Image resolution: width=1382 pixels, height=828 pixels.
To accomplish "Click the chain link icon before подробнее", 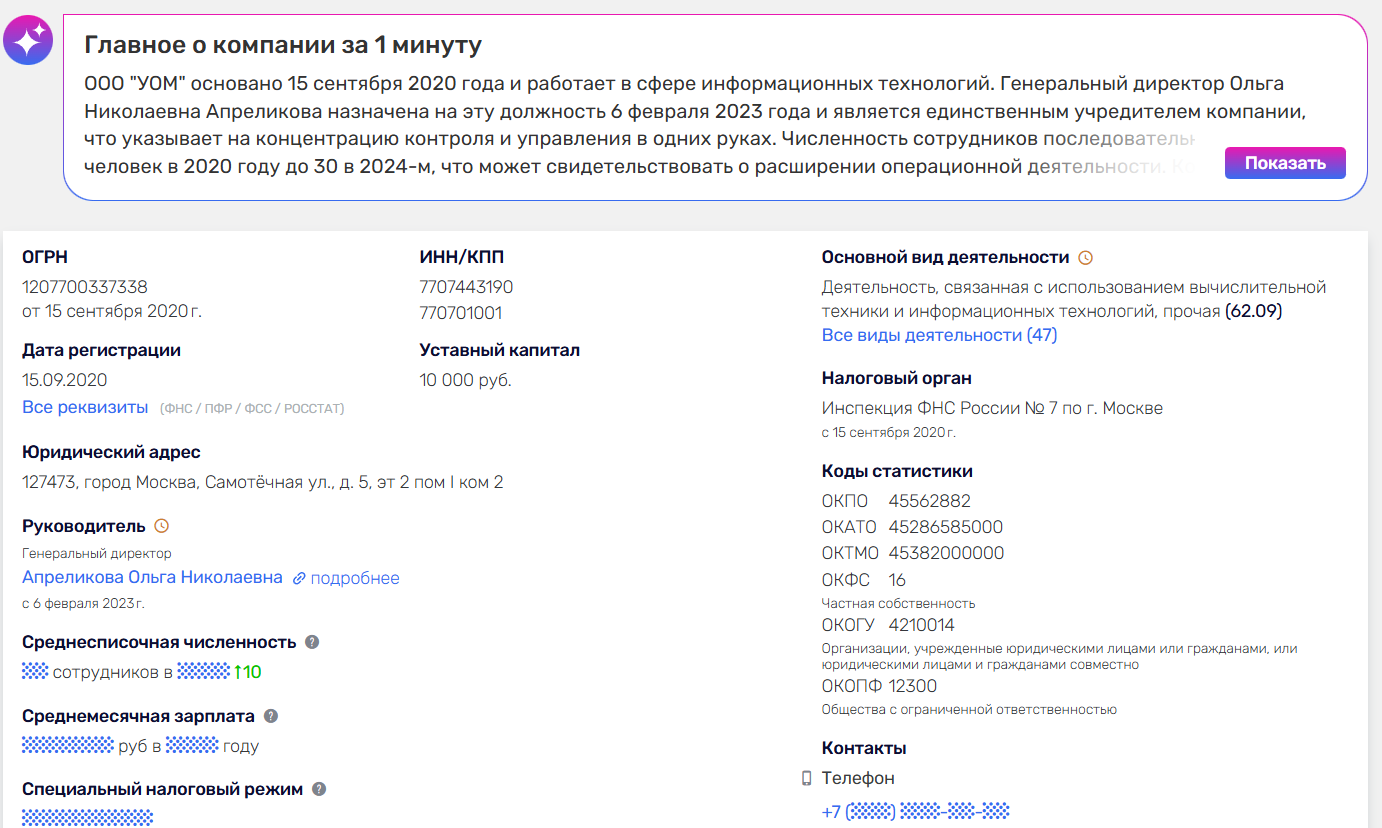I will pyautogui.click(x=300, y=578).
